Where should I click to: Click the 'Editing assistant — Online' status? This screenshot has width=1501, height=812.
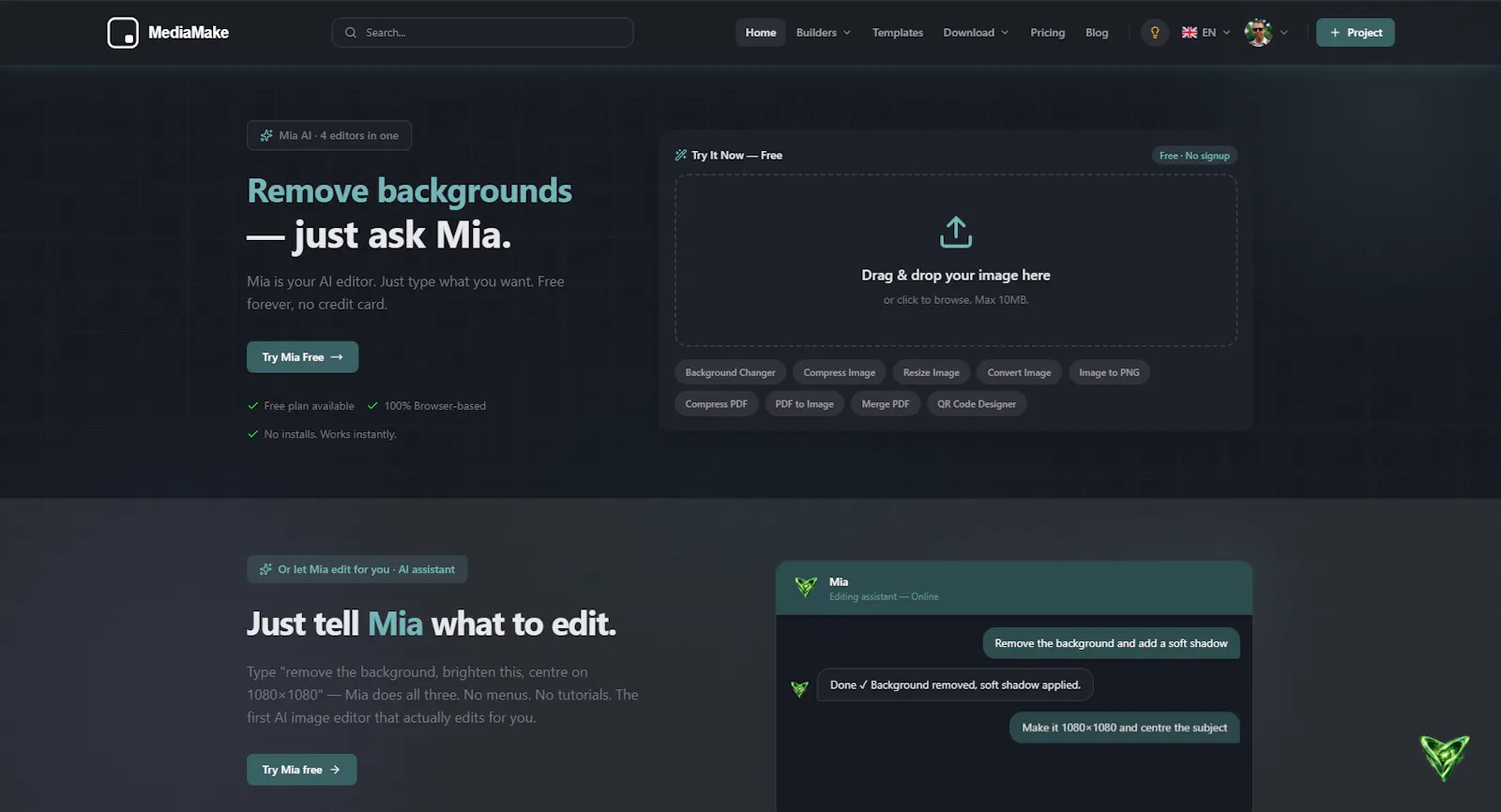pos(884,597)
